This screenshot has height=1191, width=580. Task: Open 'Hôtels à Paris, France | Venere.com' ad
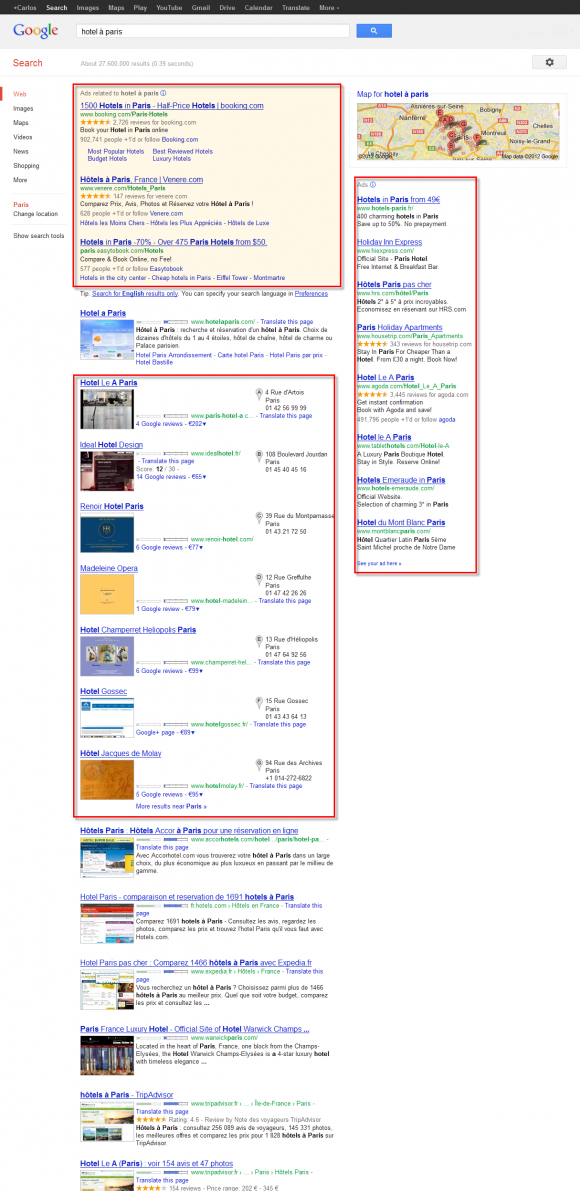[141, 180]
